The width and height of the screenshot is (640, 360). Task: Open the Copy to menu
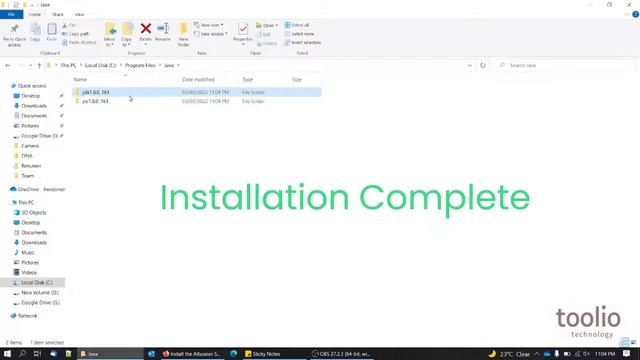127,35
